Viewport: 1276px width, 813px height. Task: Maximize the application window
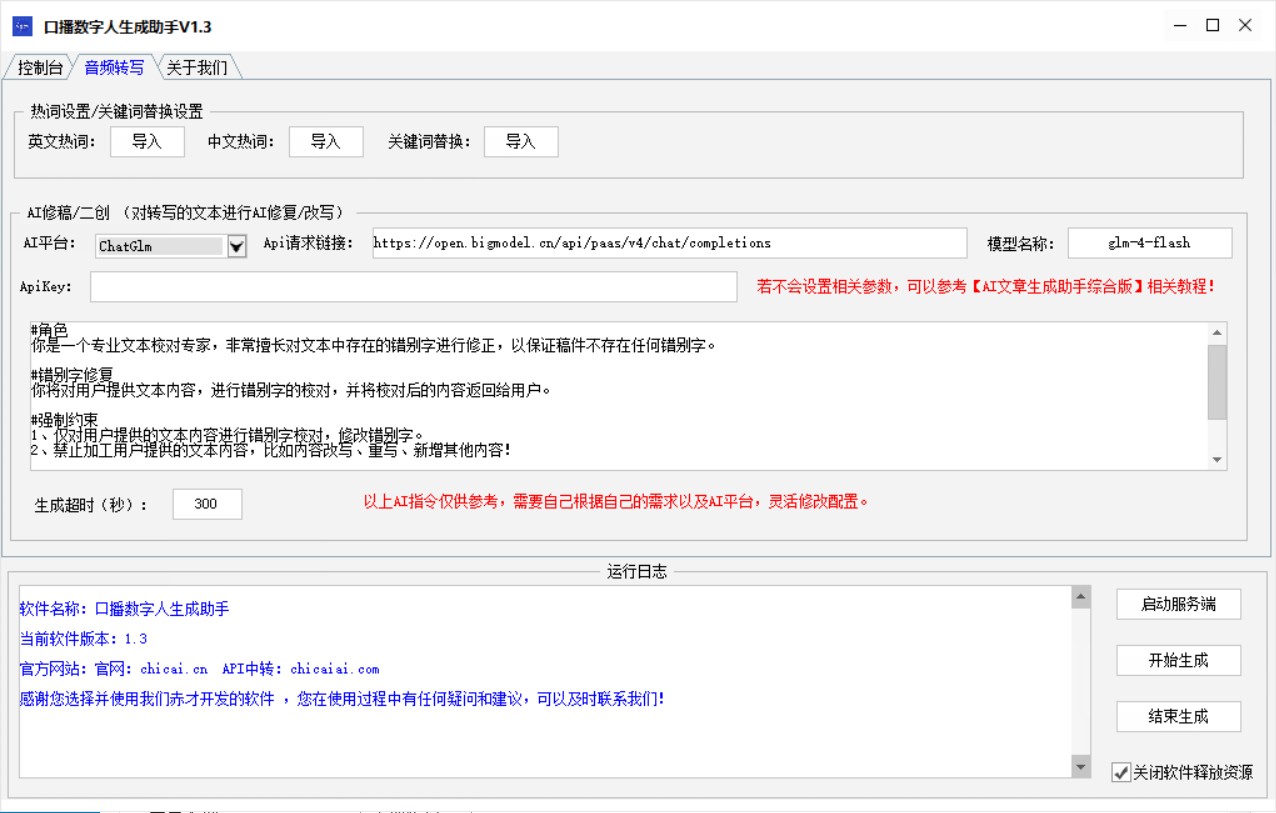(1213, 26)
